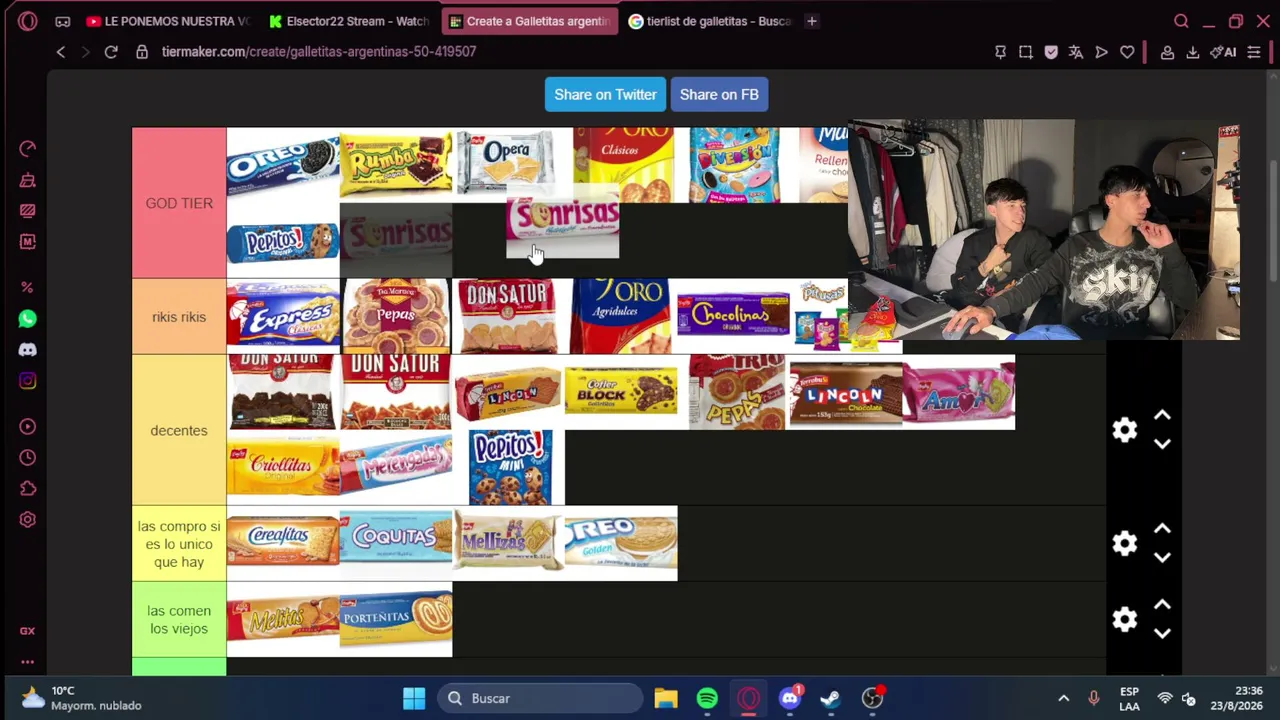Open the privacy shield icon

click(x=1051, y=52)
